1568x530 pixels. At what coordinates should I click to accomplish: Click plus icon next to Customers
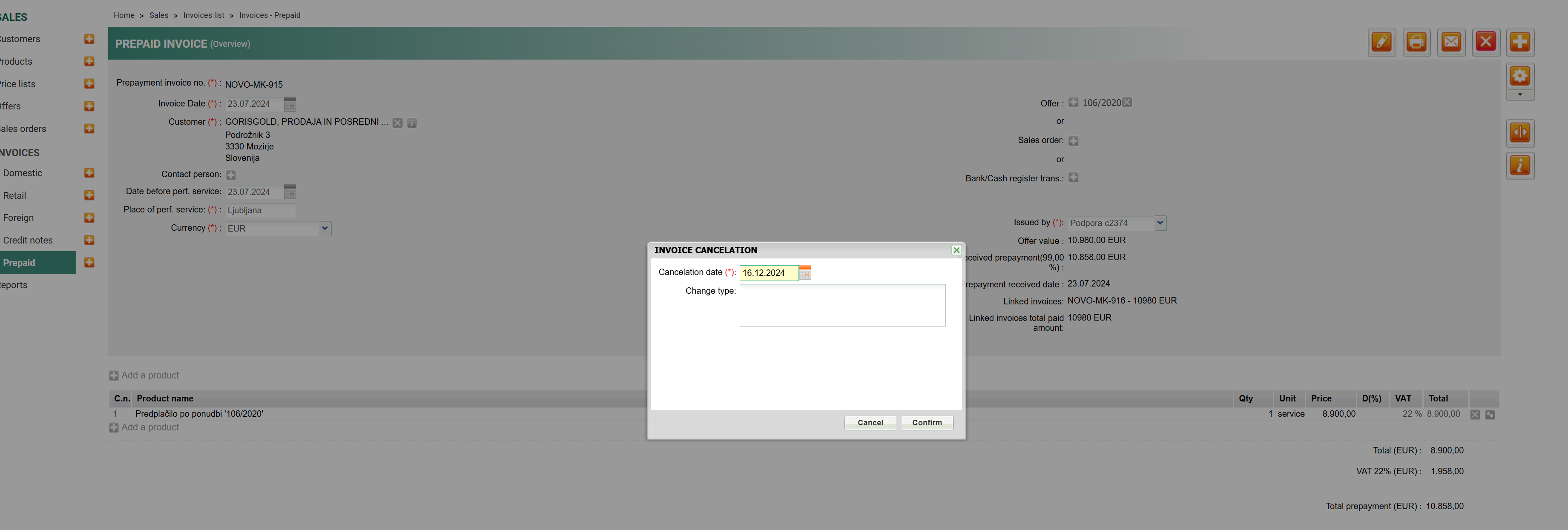tap(89, 39)
